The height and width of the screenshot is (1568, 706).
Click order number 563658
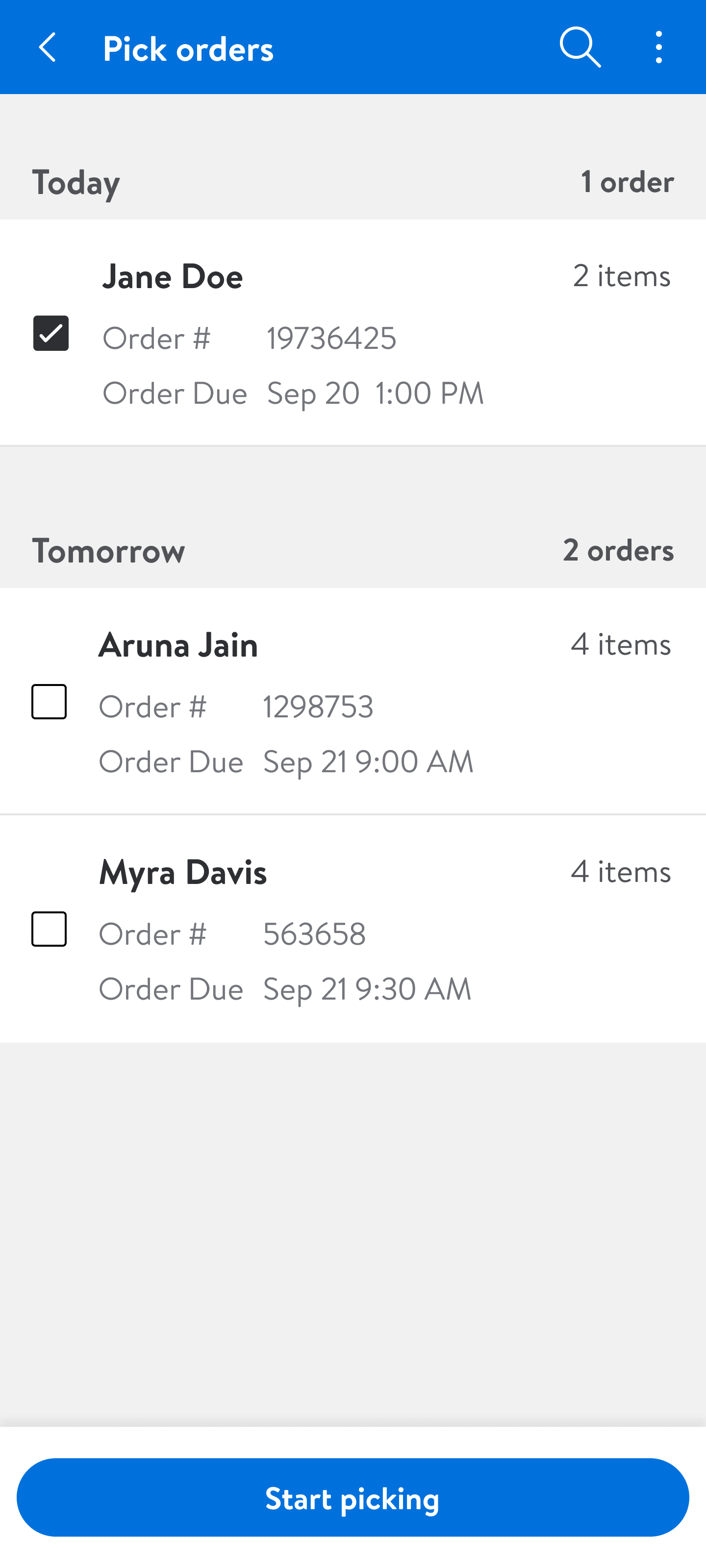coord(314,933)
